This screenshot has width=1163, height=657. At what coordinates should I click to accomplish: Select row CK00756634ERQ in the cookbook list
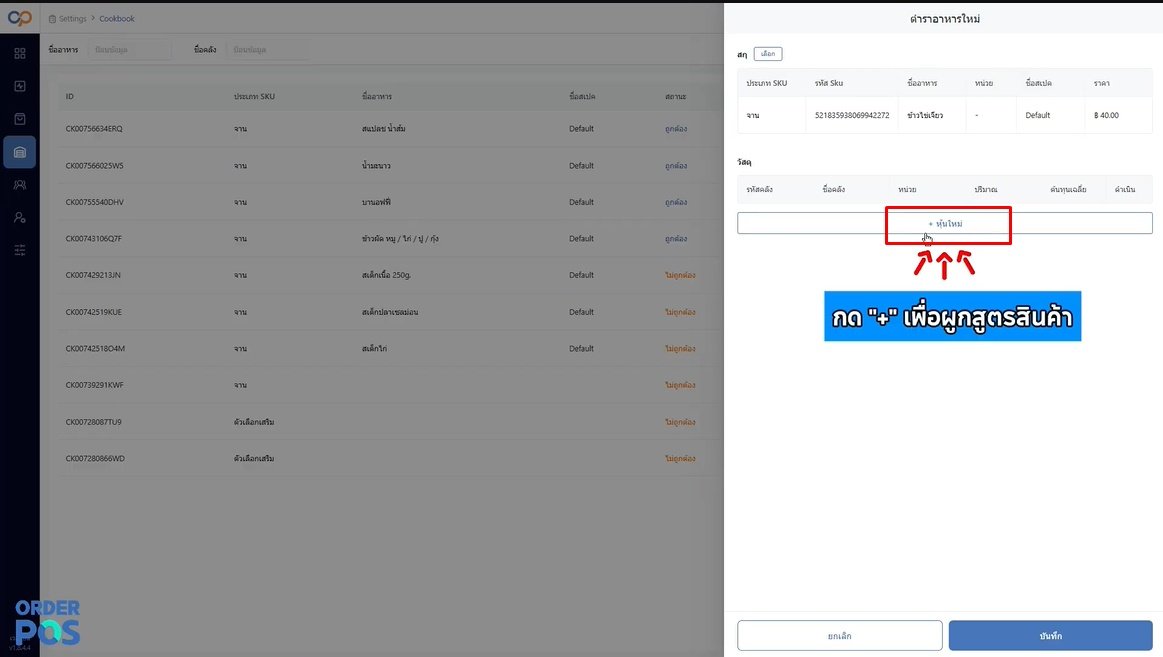point(391,128)
